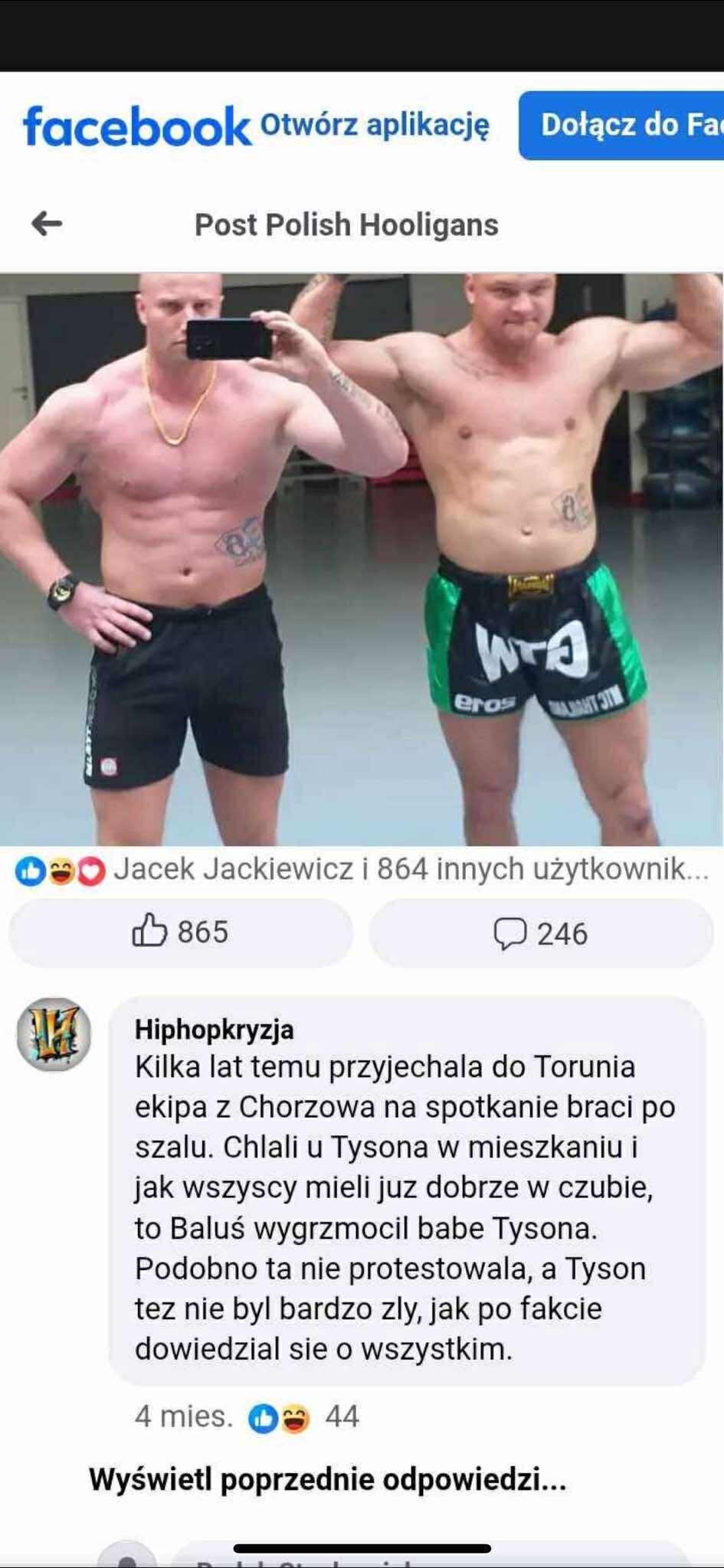Open Hiphopkryzja profile avatar
This screenshot has height=1568, width=724.
click(x=54, y=1034)
